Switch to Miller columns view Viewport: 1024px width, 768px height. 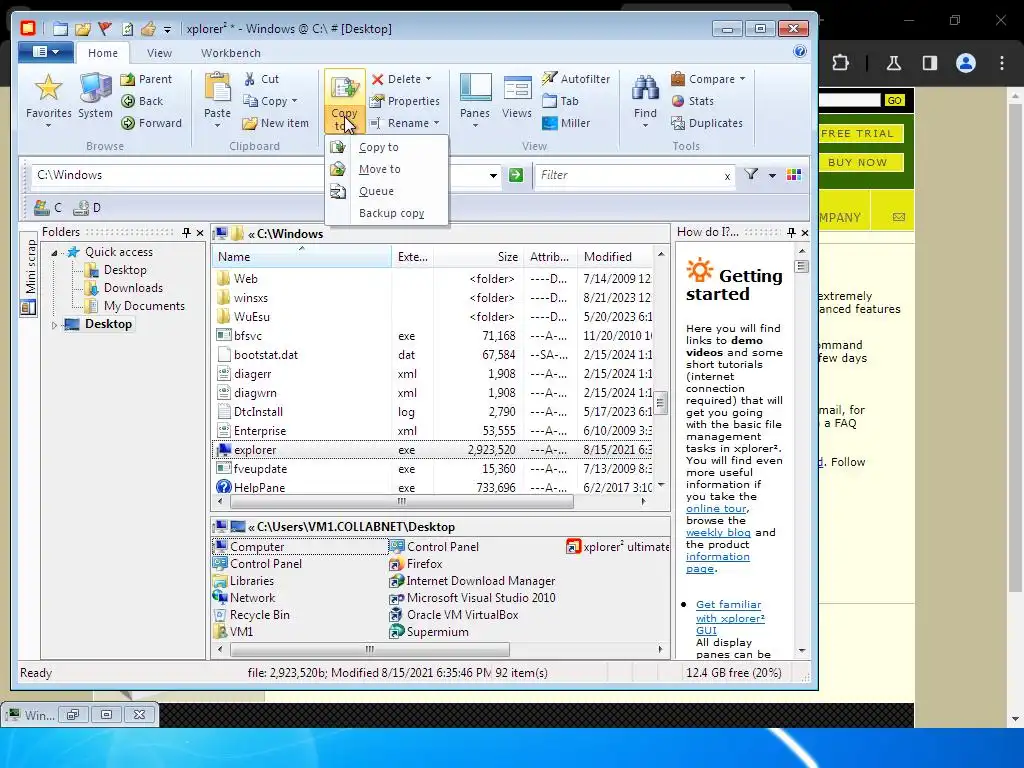pos(566,123)
